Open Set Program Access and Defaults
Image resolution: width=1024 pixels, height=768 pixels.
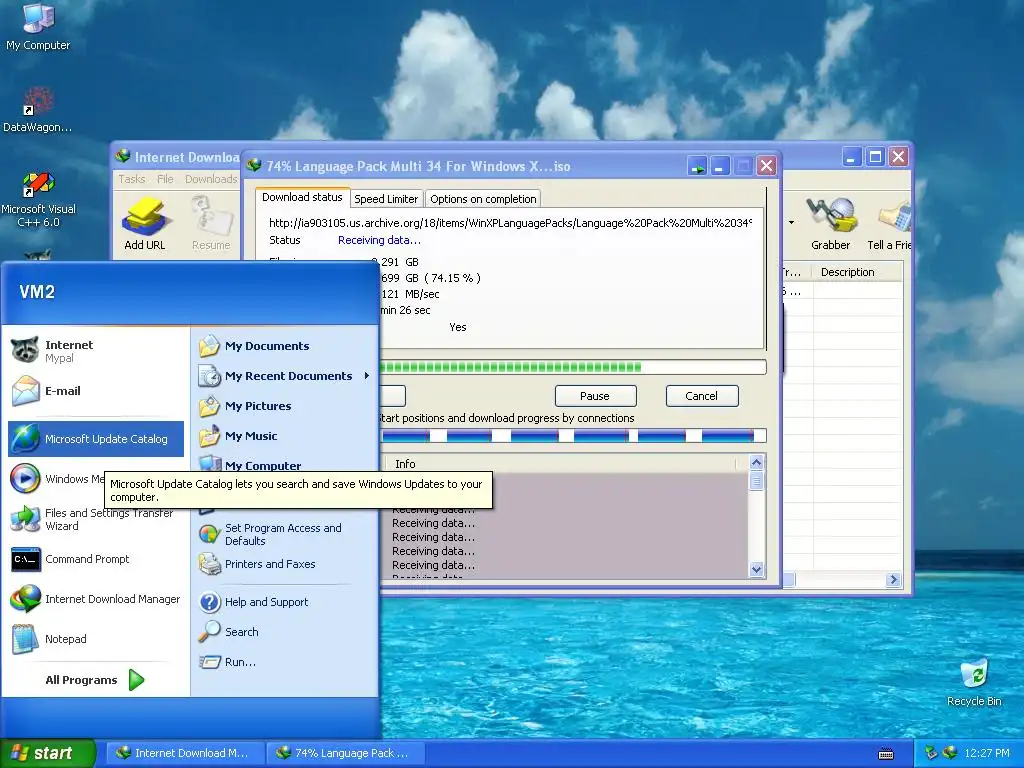click(x=285, y=534)
